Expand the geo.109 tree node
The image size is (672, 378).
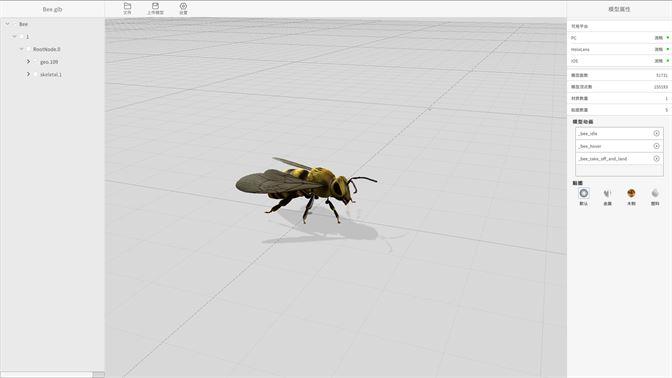point(28,62)
